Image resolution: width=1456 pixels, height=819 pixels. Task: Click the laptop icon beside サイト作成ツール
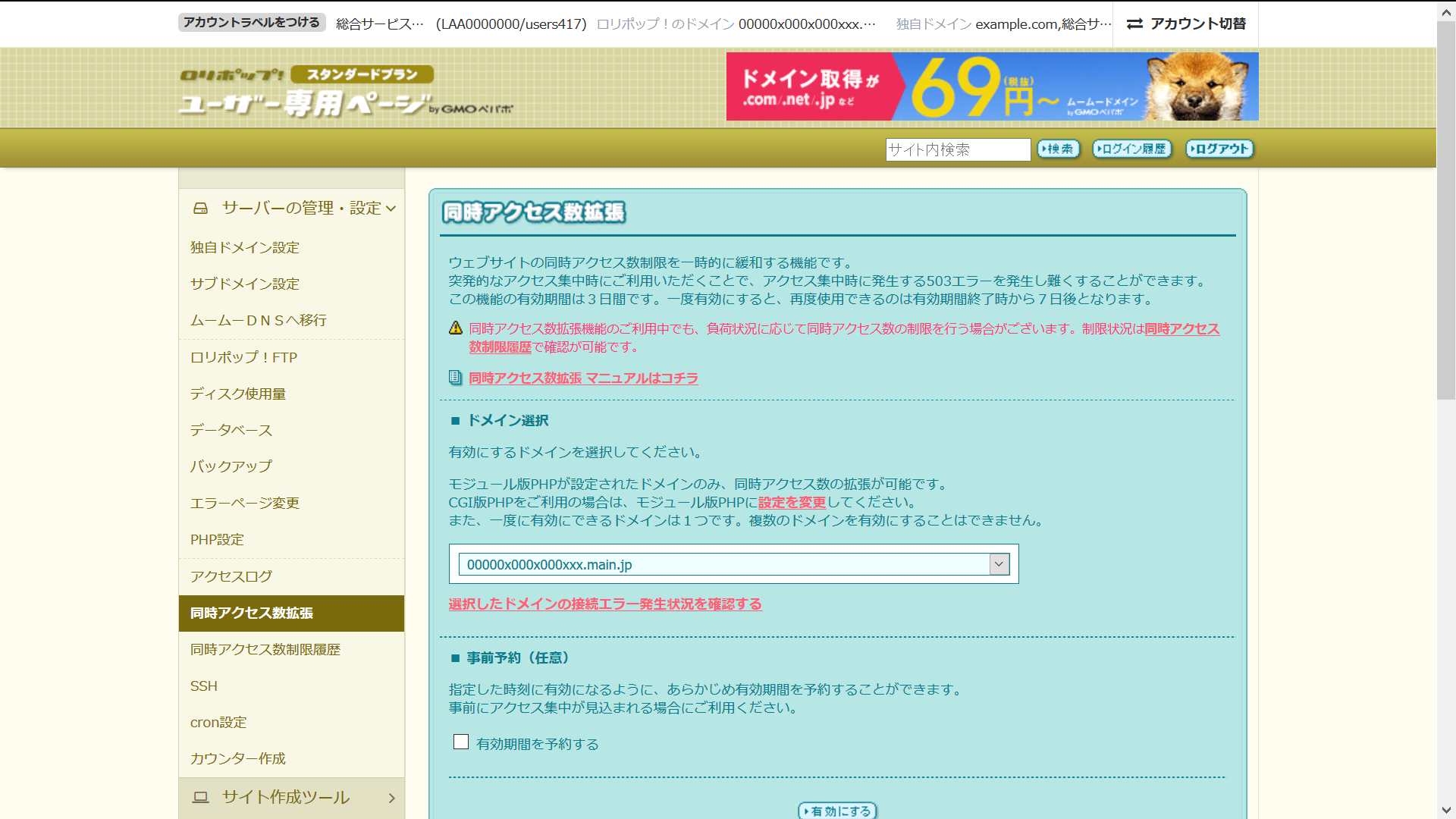click(x=200, y=797)
